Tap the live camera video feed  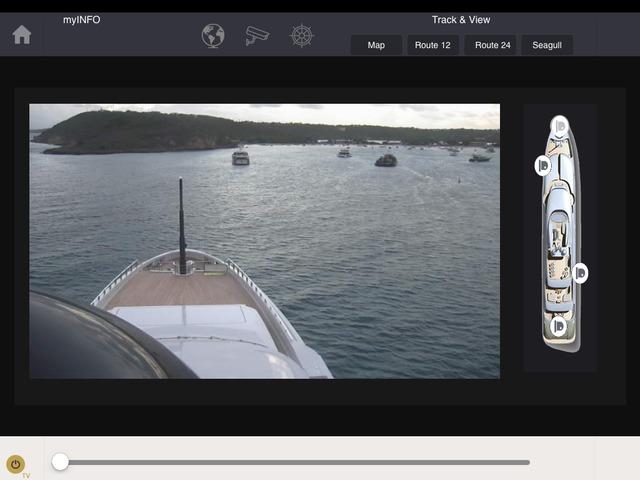[x=264, y=241]
